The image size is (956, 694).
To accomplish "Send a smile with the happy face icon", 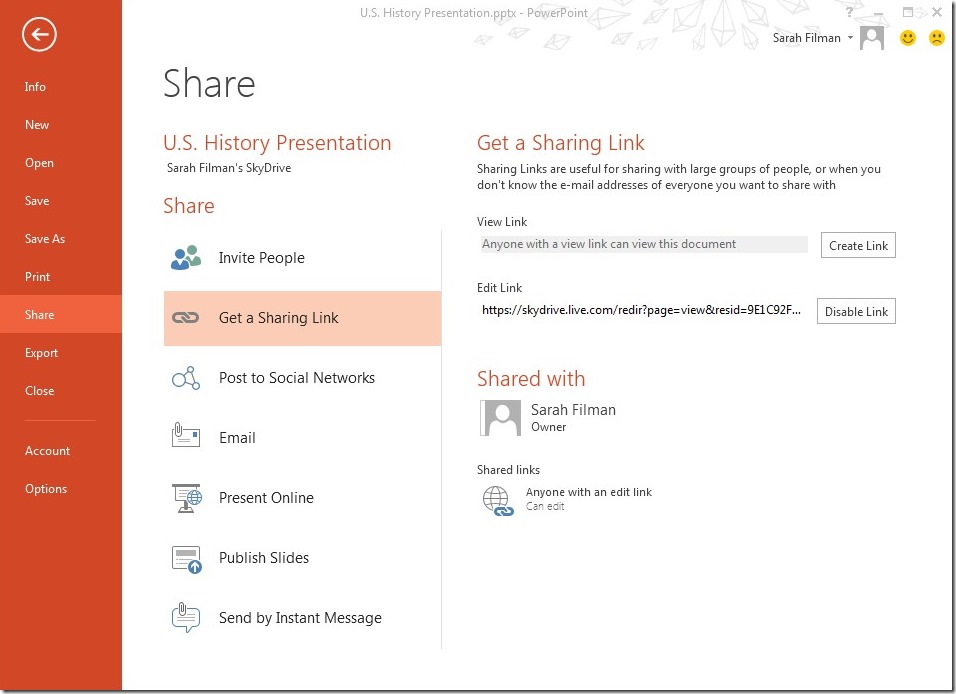I will 908,38.
